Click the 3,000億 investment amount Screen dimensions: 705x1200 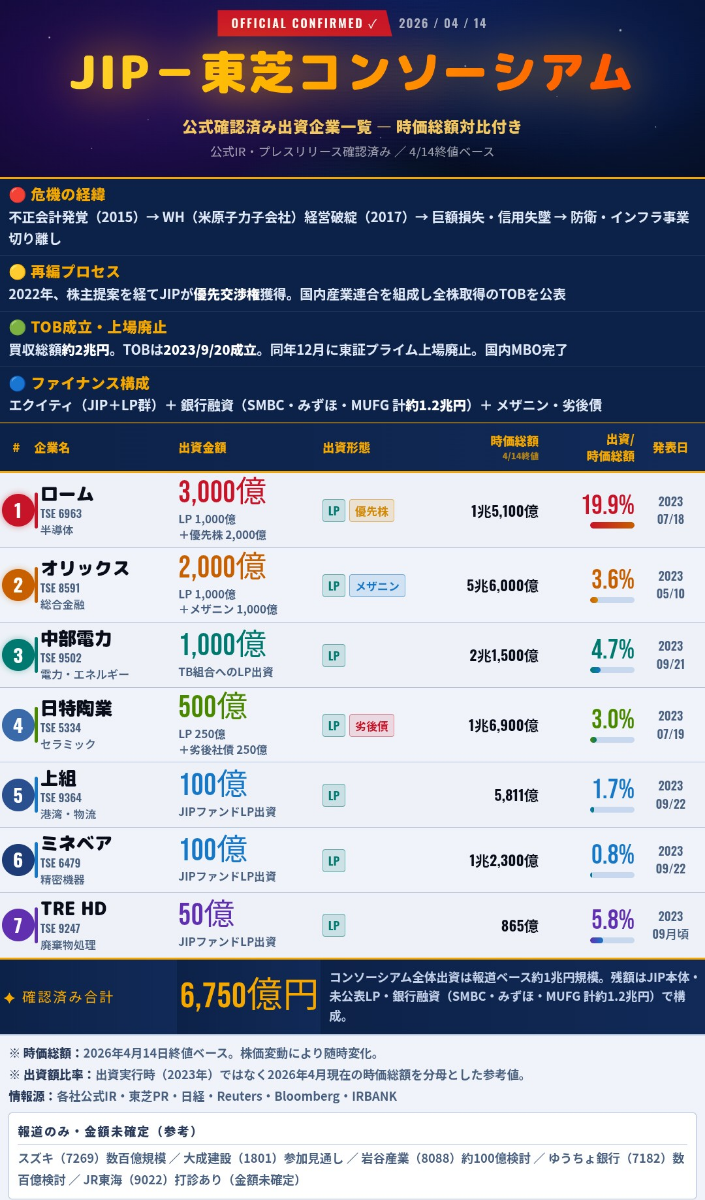[x=222, y=492]
